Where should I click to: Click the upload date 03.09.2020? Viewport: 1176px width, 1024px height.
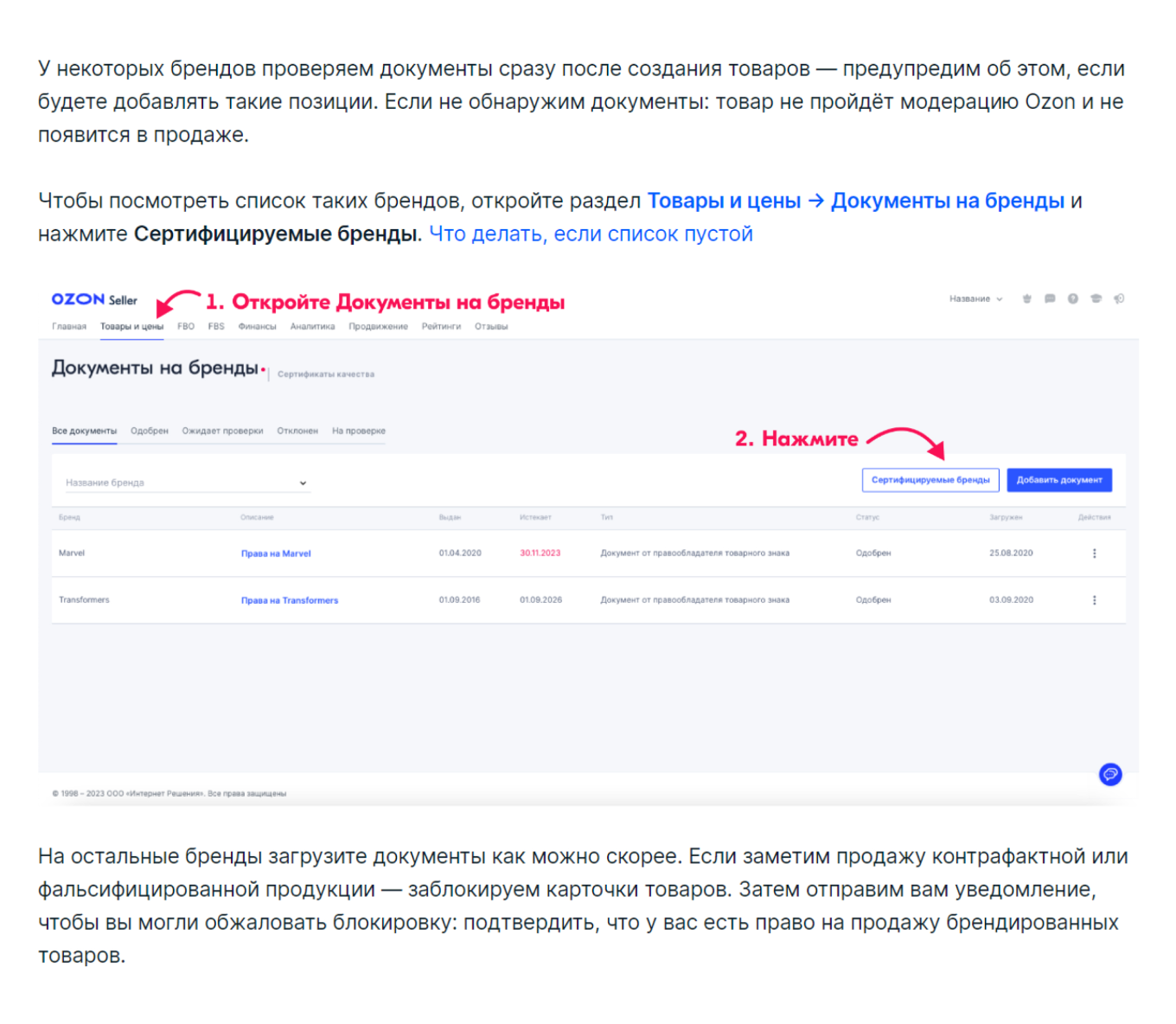click(x=1011, y=599)
